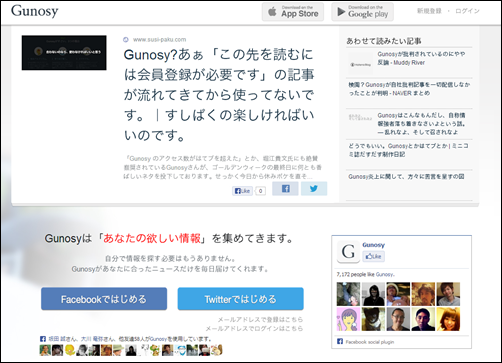Click thumbnail beside 'Gunosyはこんなもんだし' article
This screenshot has height=363, width=502.
(x=360, y=118)
